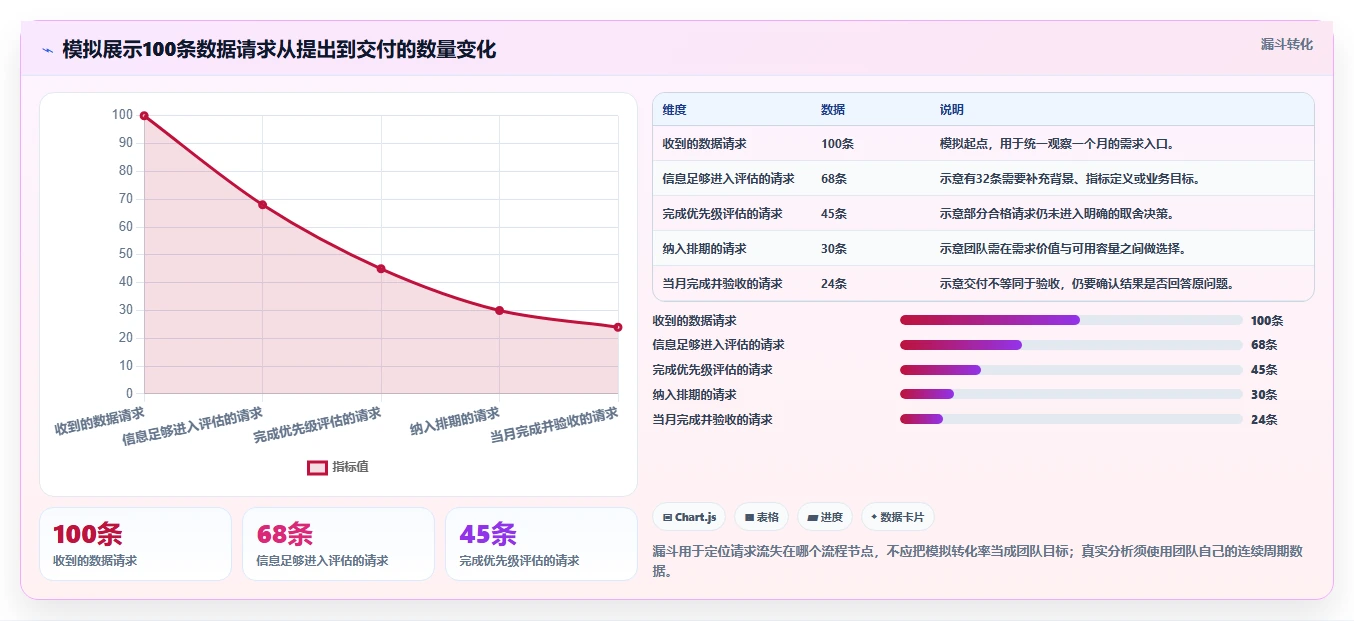1354x621 pixels.
Task: Click the 30条 value in the table
Action: (834, 249)
